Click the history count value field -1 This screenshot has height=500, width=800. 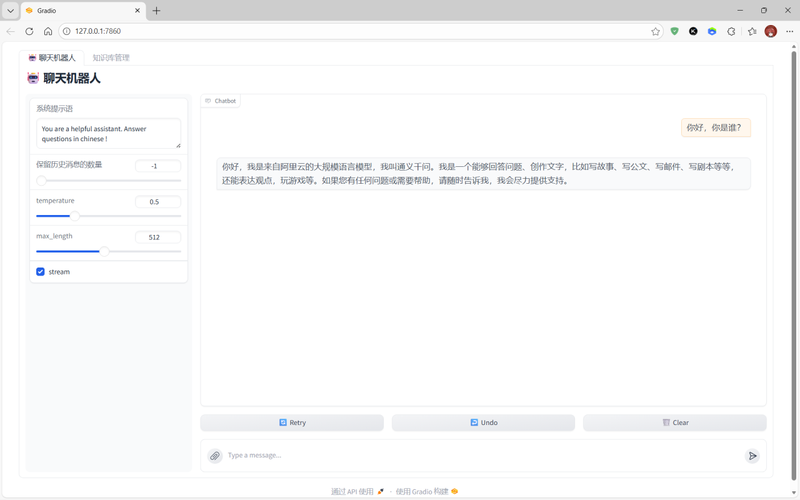[x=158, y=166]
